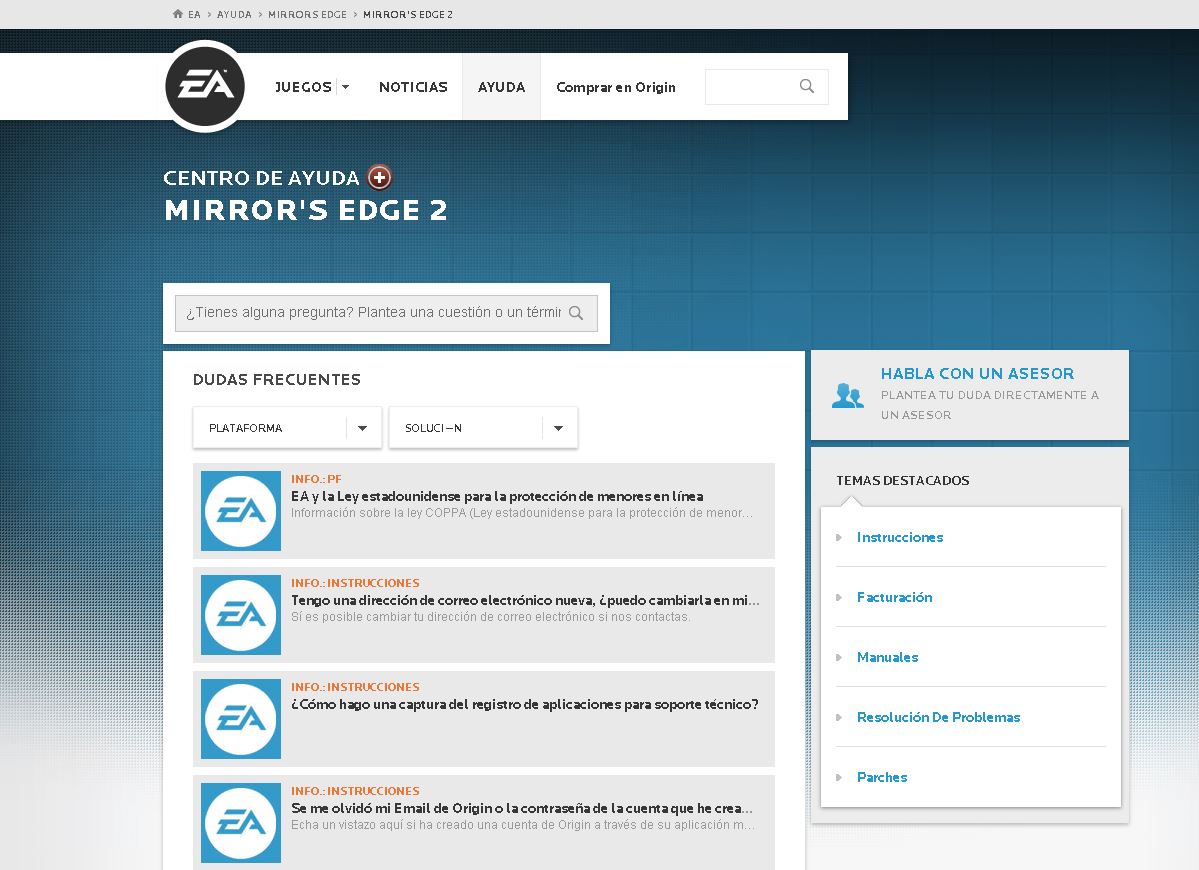Viewport: 1199px width, 870px height.
Task: Click the home icon in breadcrumb
Action: [x=178, y=15]
